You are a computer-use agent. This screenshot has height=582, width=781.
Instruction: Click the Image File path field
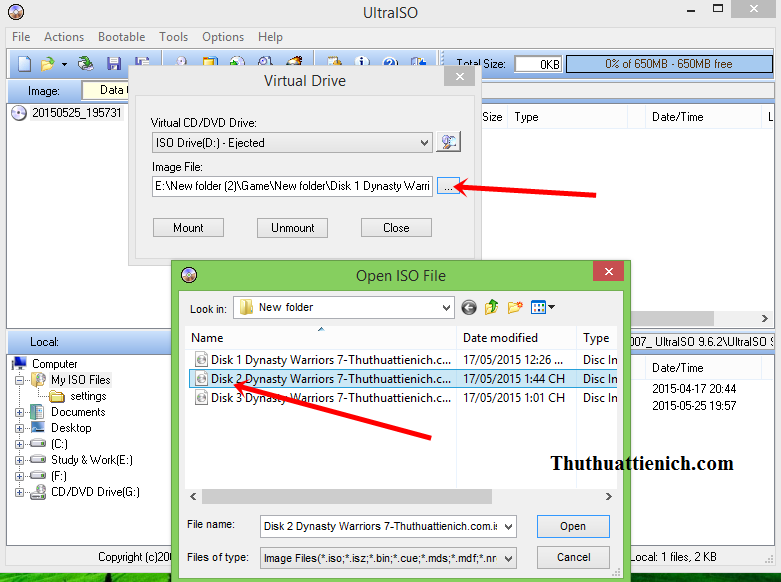pyautogui.click(x=292, y=186)
